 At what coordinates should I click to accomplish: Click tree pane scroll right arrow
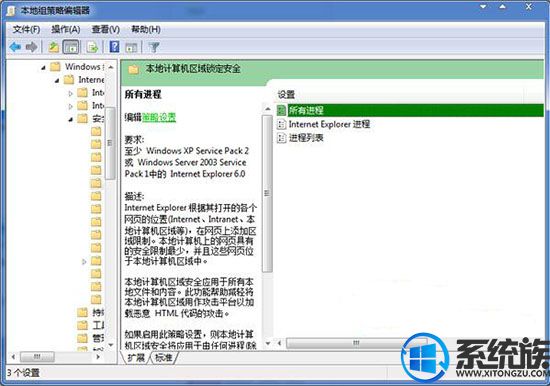[x=98, y=357]
